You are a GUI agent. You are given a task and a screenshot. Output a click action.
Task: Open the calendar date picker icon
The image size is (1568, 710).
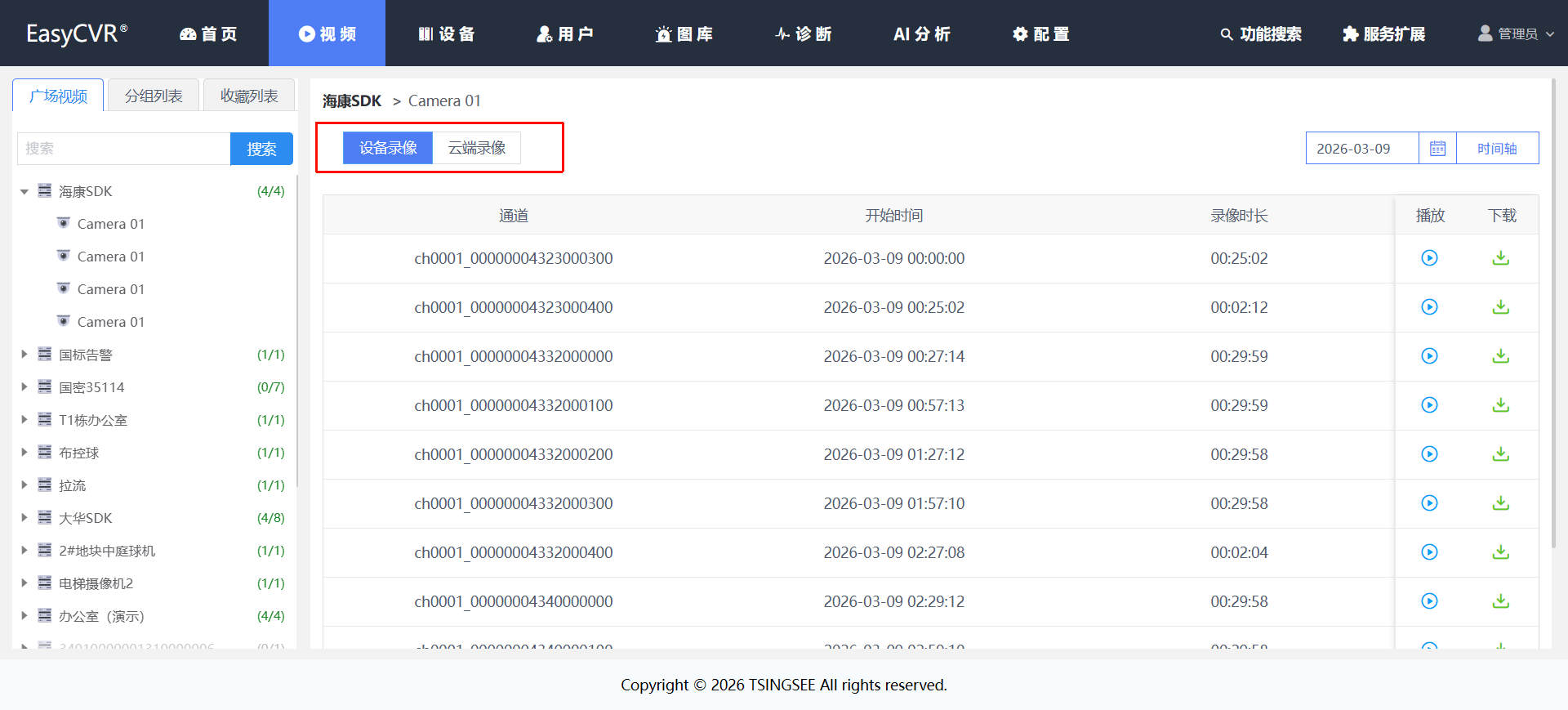(1437, 149)
